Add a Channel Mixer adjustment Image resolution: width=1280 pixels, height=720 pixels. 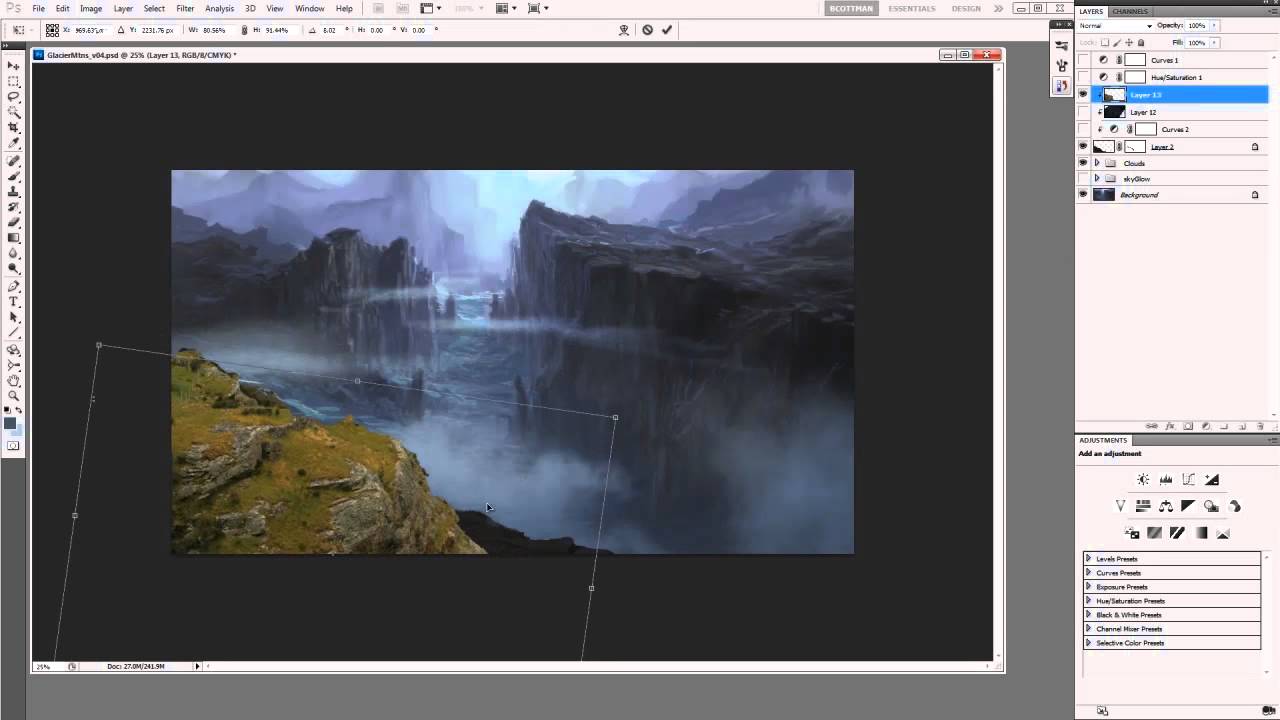(1234, 506)
